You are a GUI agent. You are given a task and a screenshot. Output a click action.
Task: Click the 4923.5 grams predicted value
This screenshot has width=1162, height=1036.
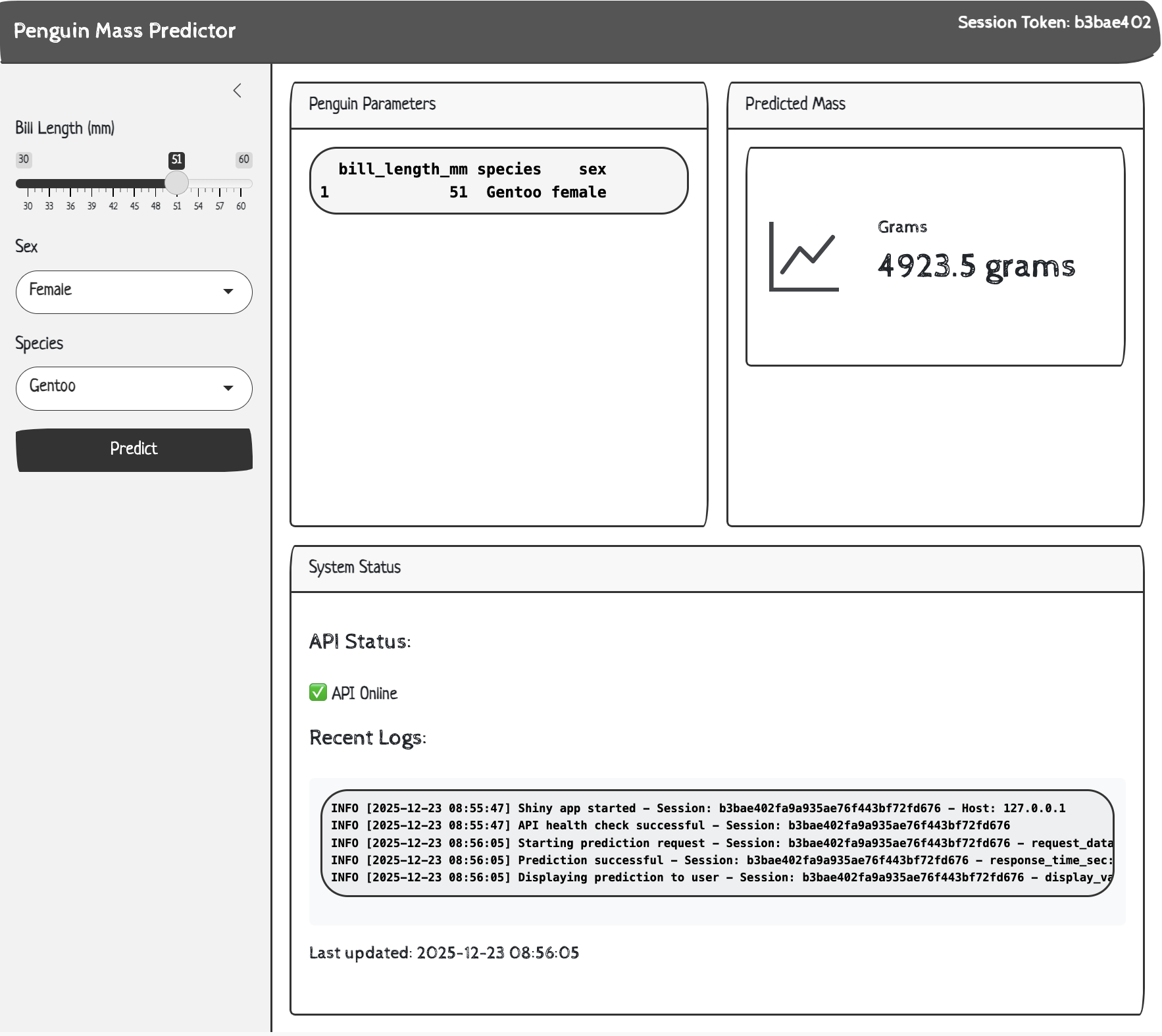pyautogui.click(x=976, y=266)
